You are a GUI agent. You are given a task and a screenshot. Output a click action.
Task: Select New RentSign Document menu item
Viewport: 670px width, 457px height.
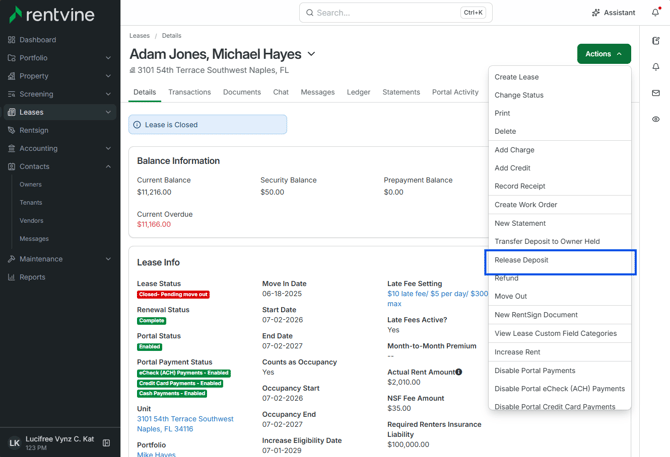coord(560,315)
